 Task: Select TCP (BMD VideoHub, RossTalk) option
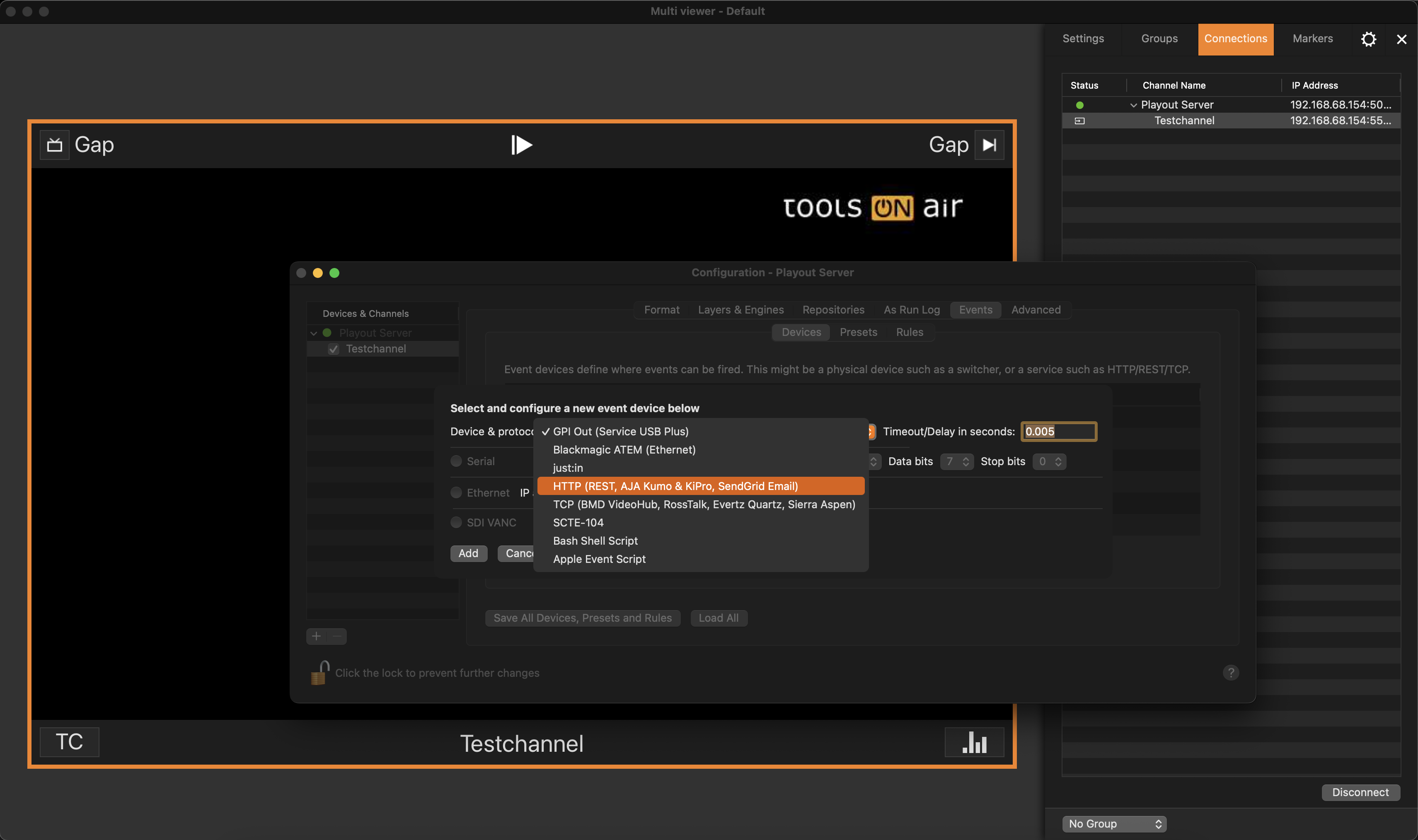point(701,504)
